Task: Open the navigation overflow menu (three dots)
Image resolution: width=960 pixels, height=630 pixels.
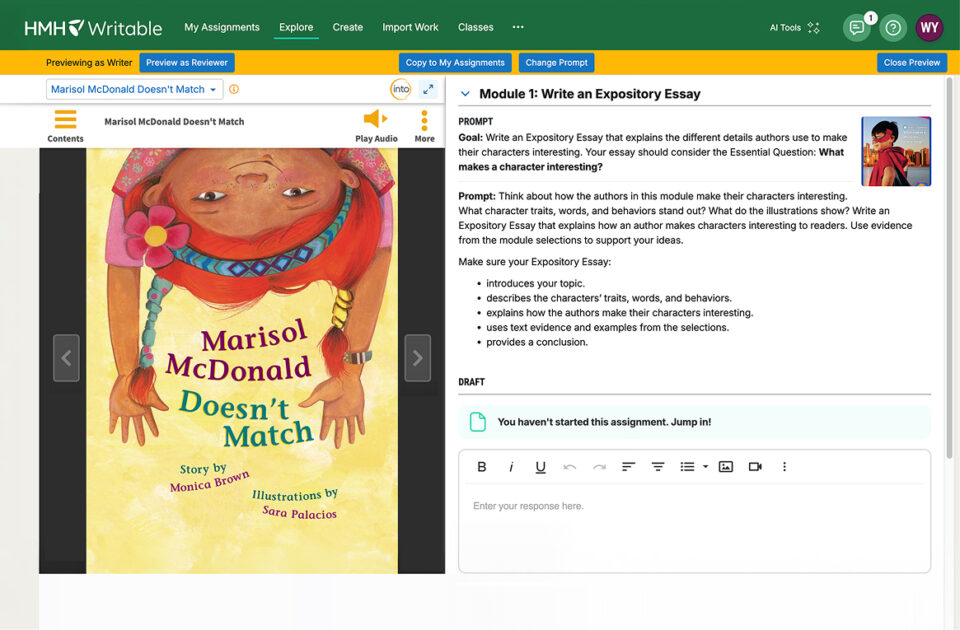Action: click(518, 27)
